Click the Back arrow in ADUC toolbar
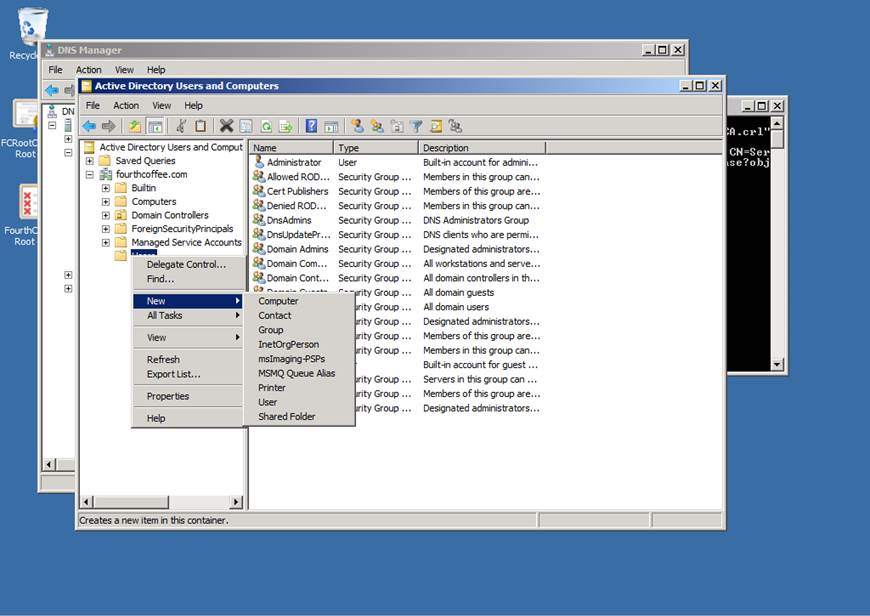The width and height of the screenshot is (870, 616). click(x=89, y=126)
